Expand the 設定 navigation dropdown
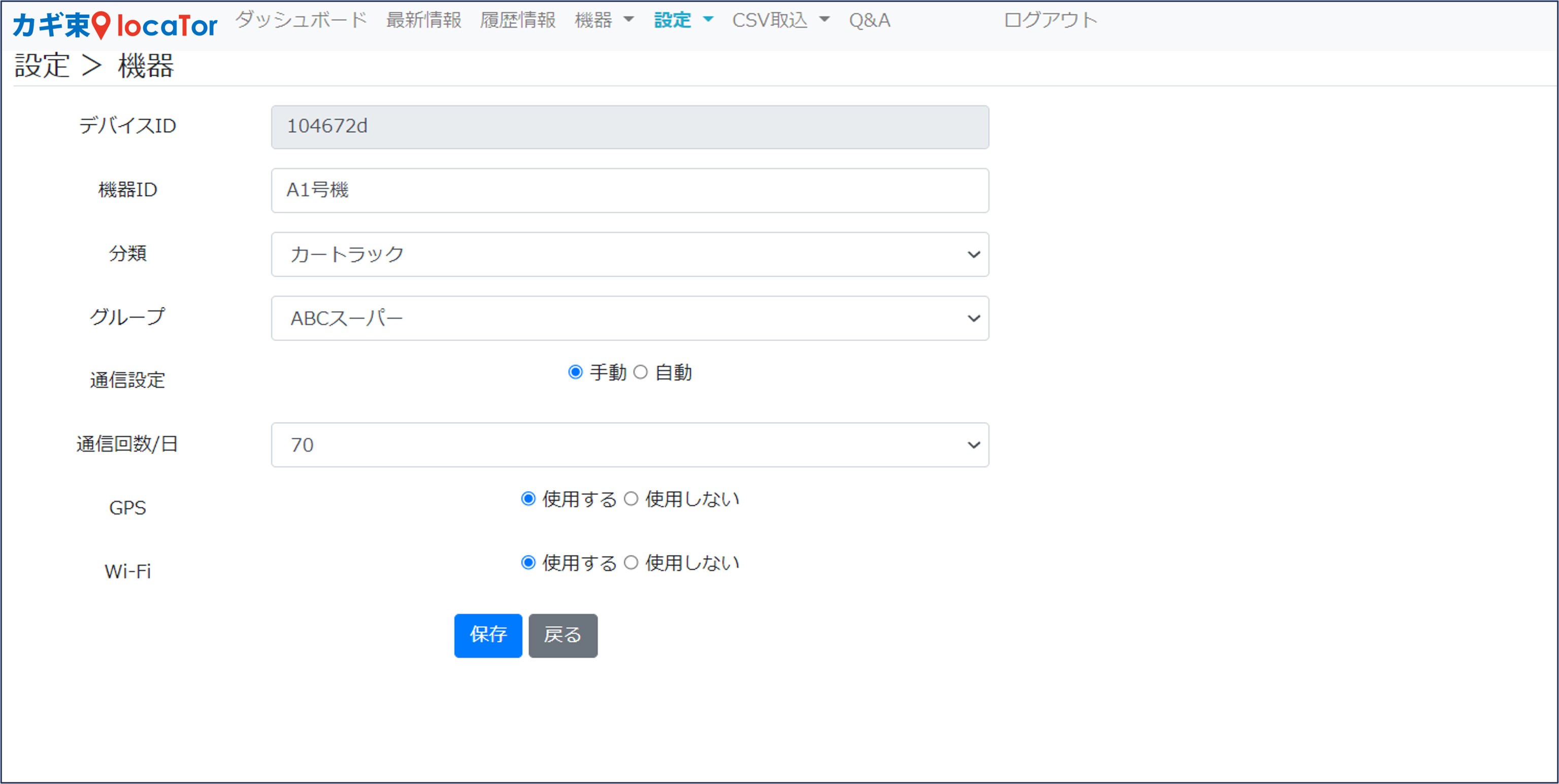Viewport: 1559px width, 784px height. point(684,20)
